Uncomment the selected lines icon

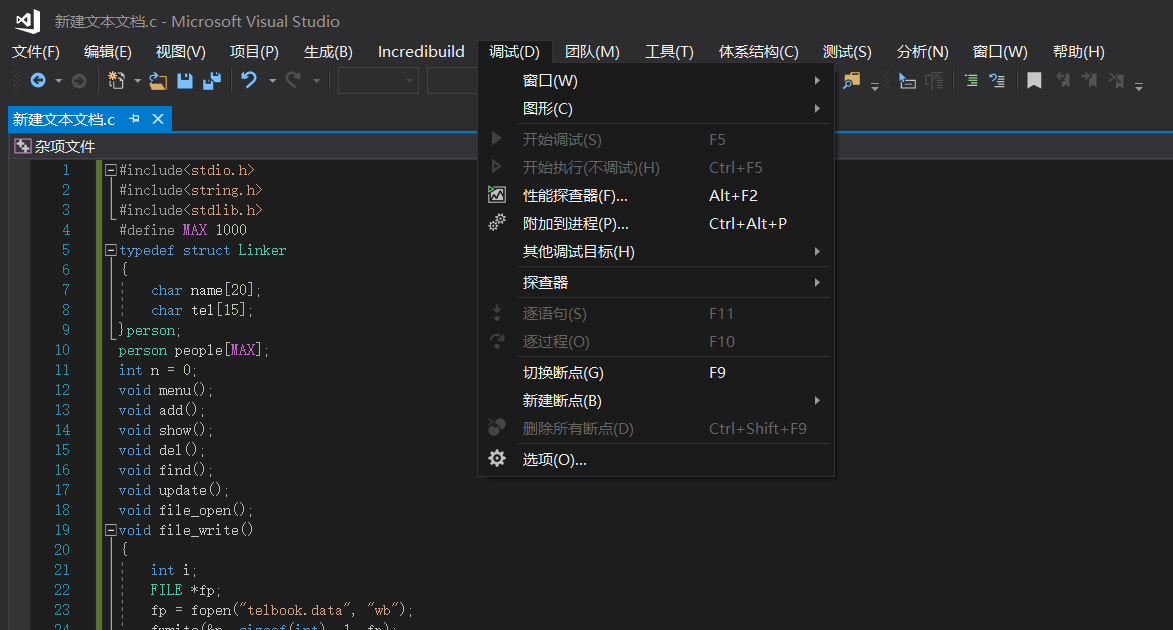997,80
